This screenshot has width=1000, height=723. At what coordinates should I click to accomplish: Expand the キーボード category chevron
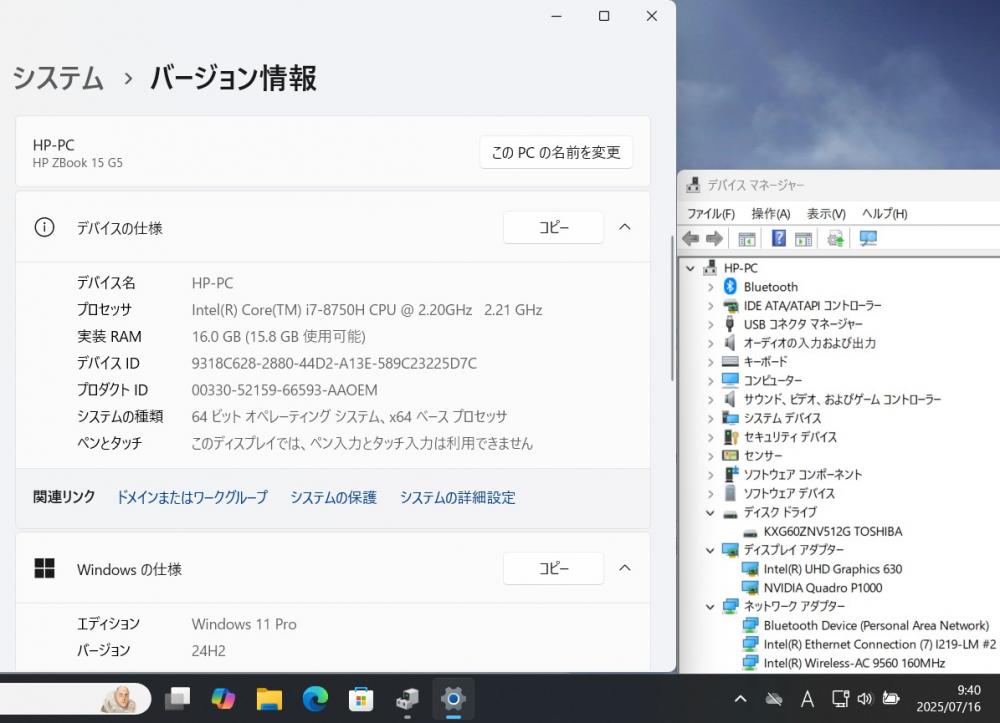[x=710, y=362]
